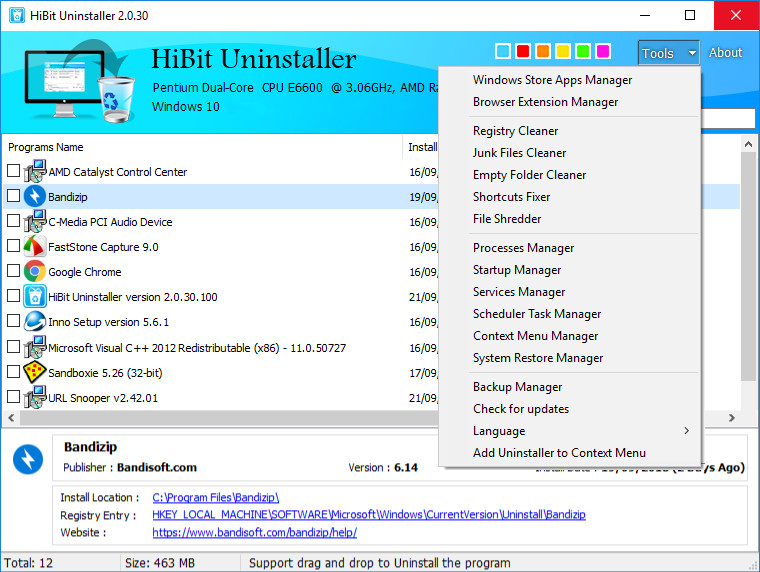Viewport: 760px width, 572px height.
Task: Click the AMD Catalyst Control Center icon
Action: tap(35, 171)
